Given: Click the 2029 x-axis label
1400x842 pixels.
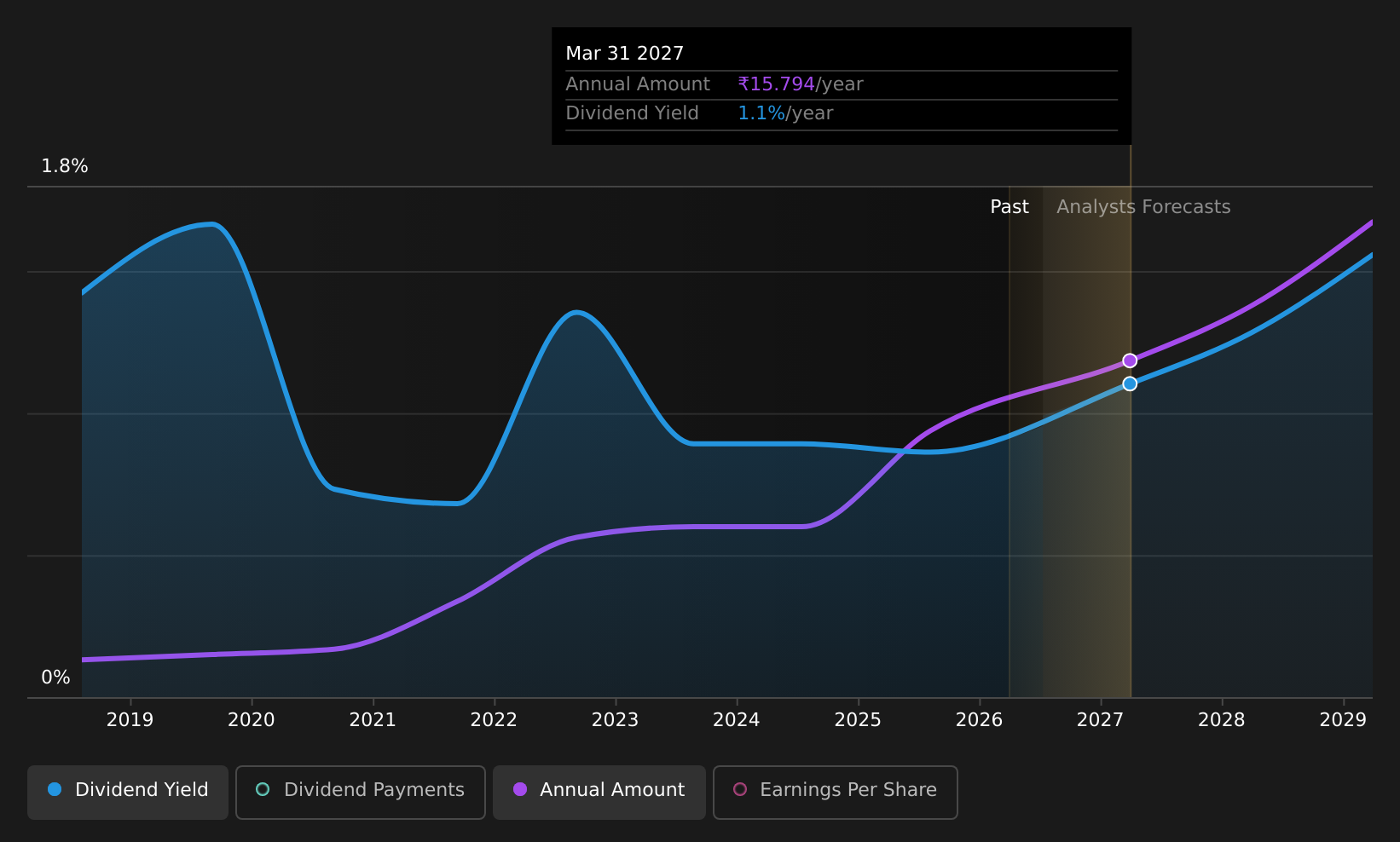Looking at the screenshot, I should click(x=1343, y=720).
